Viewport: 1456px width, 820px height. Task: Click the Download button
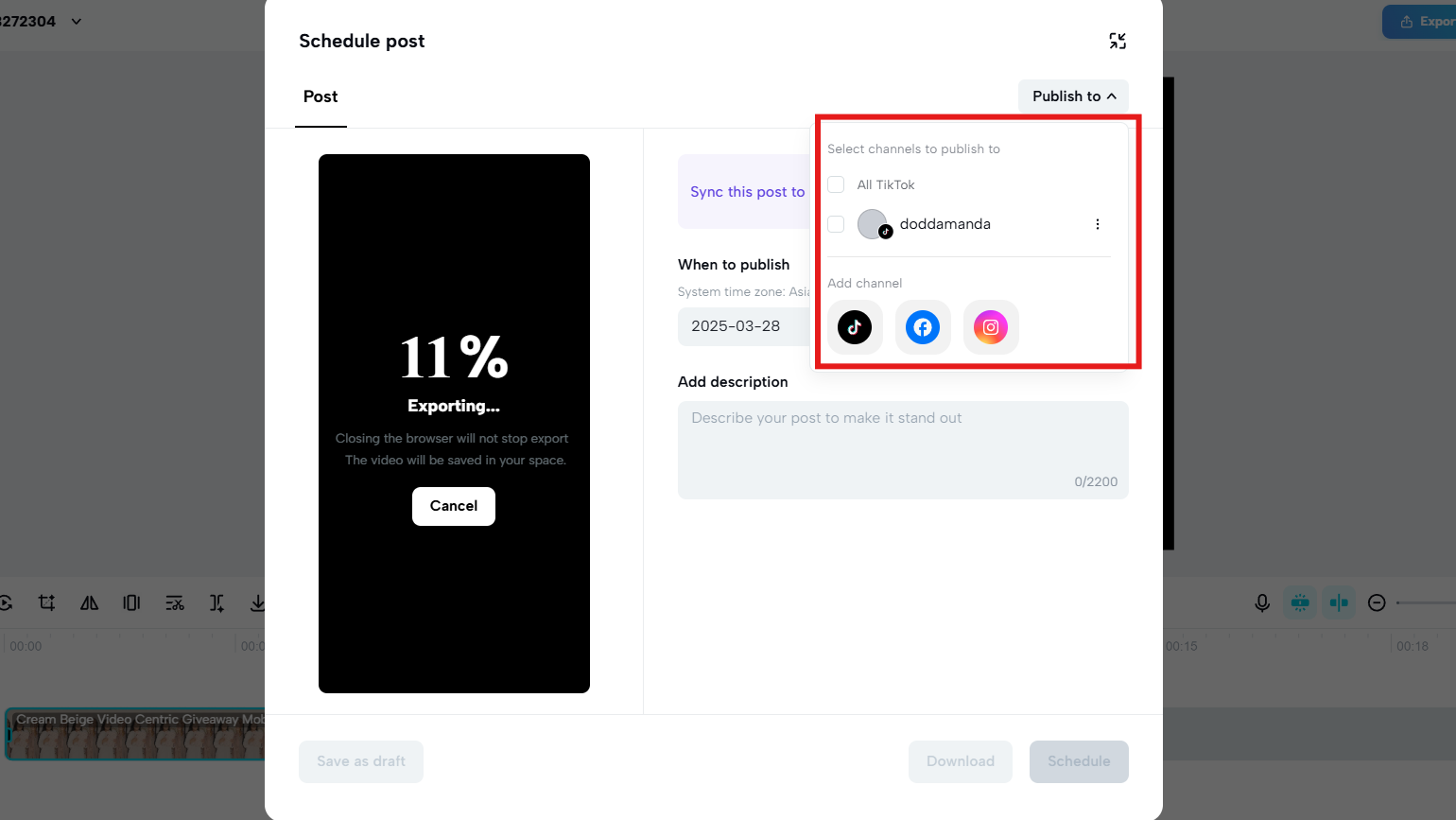click(x=961, y=761)
